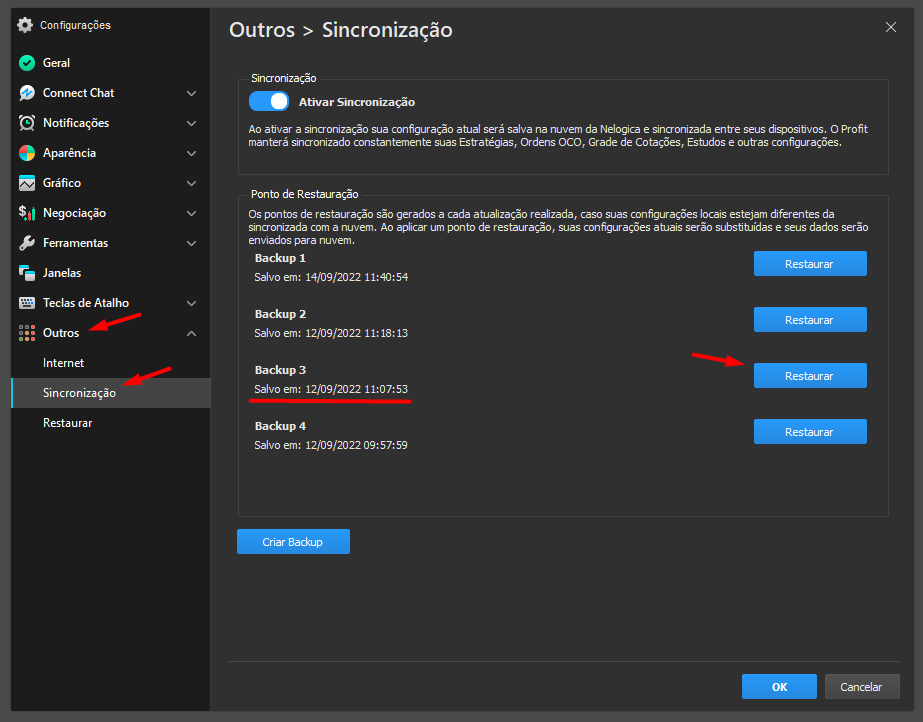This screenshot has height=722, width=923.
Task: Expand the Teclas de Atalho chevron
Action: coord(191,303)
